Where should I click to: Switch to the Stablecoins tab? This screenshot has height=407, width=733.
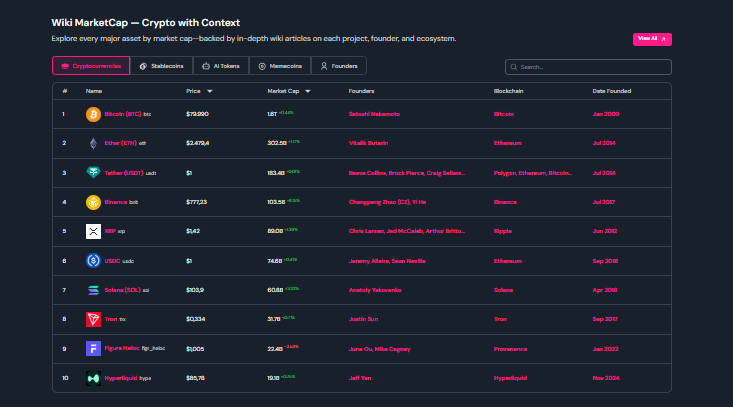pyautogui.click(x=161, y=66)
